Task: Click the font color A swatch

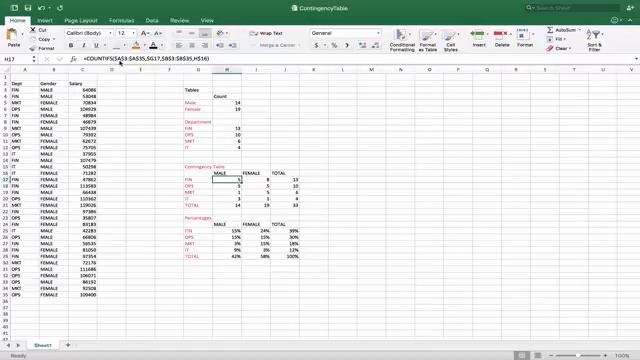Action: (x=153, y=45)
